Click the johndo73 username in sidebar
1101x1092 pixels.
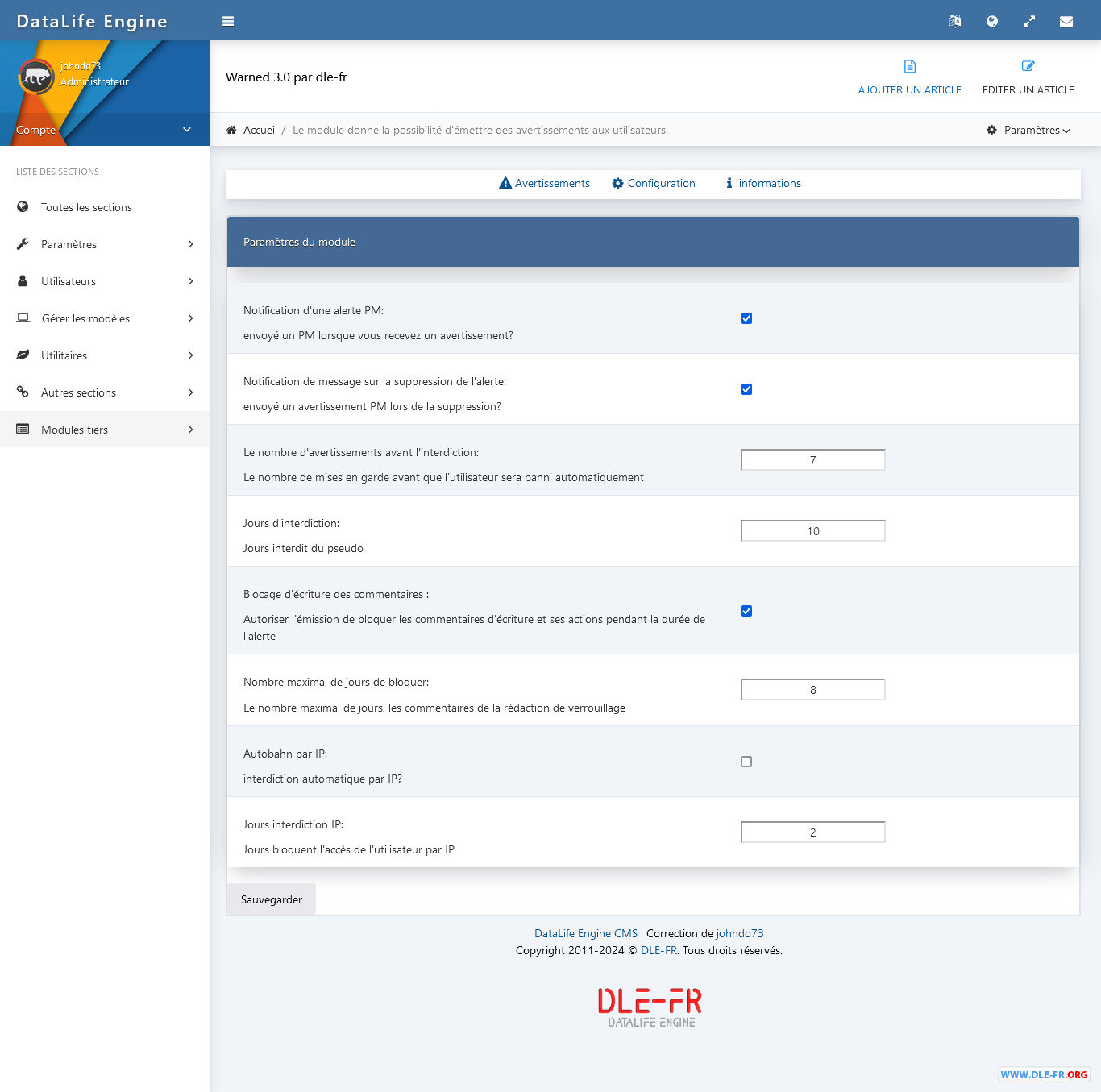click(x=81, y=66)
